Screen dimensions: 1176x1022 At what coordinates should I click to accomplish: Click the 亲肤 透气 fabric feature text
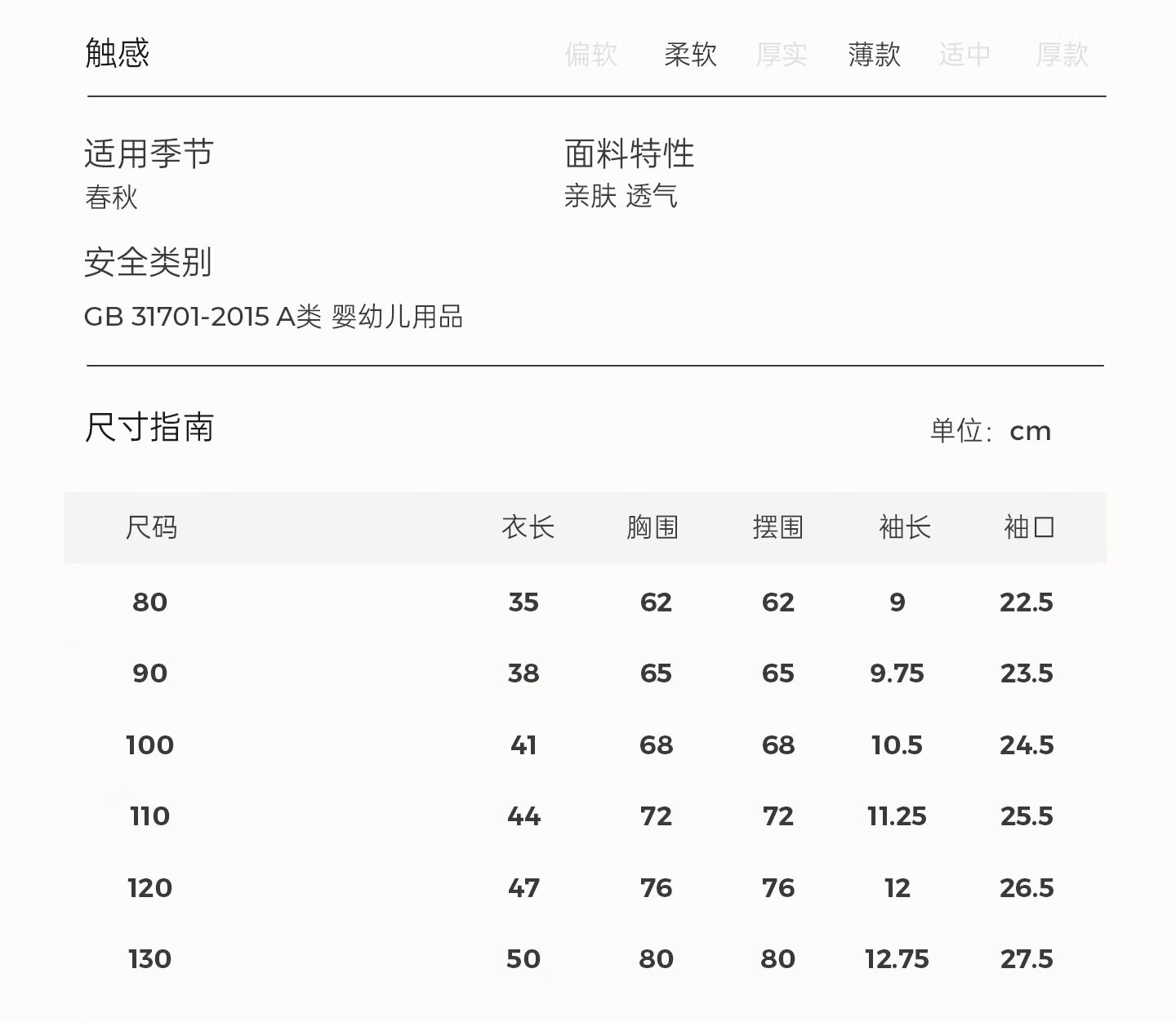[x=621, y=196]
